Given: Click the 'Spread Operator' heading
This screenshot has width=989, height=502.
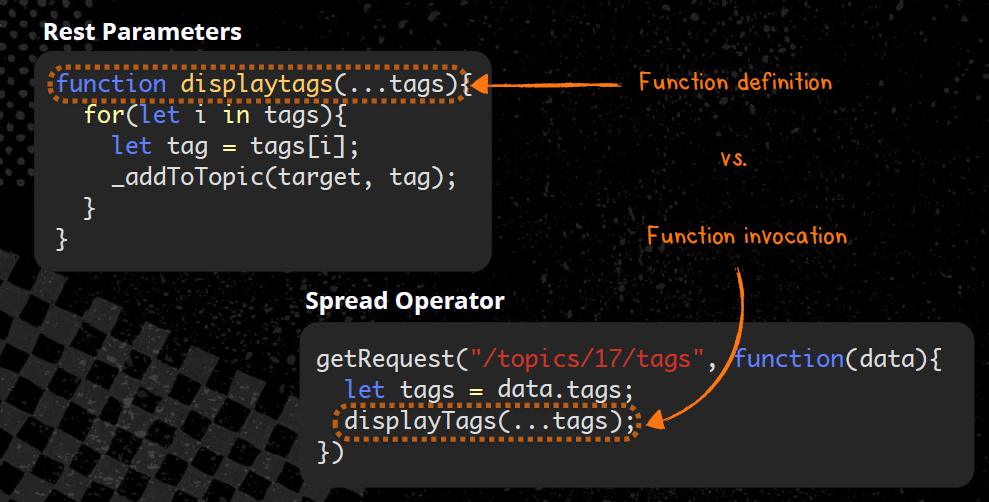Looking at the screenshot, I should (x=405, y=301).
